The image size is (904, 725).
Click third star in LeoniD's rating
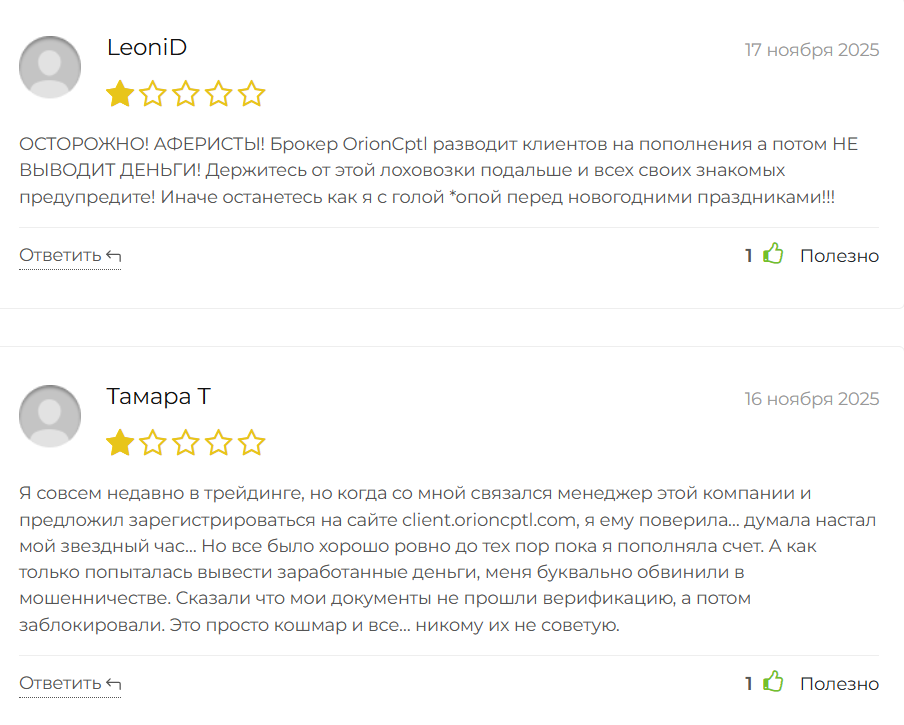pyautogui.click(x=186, y=95)
